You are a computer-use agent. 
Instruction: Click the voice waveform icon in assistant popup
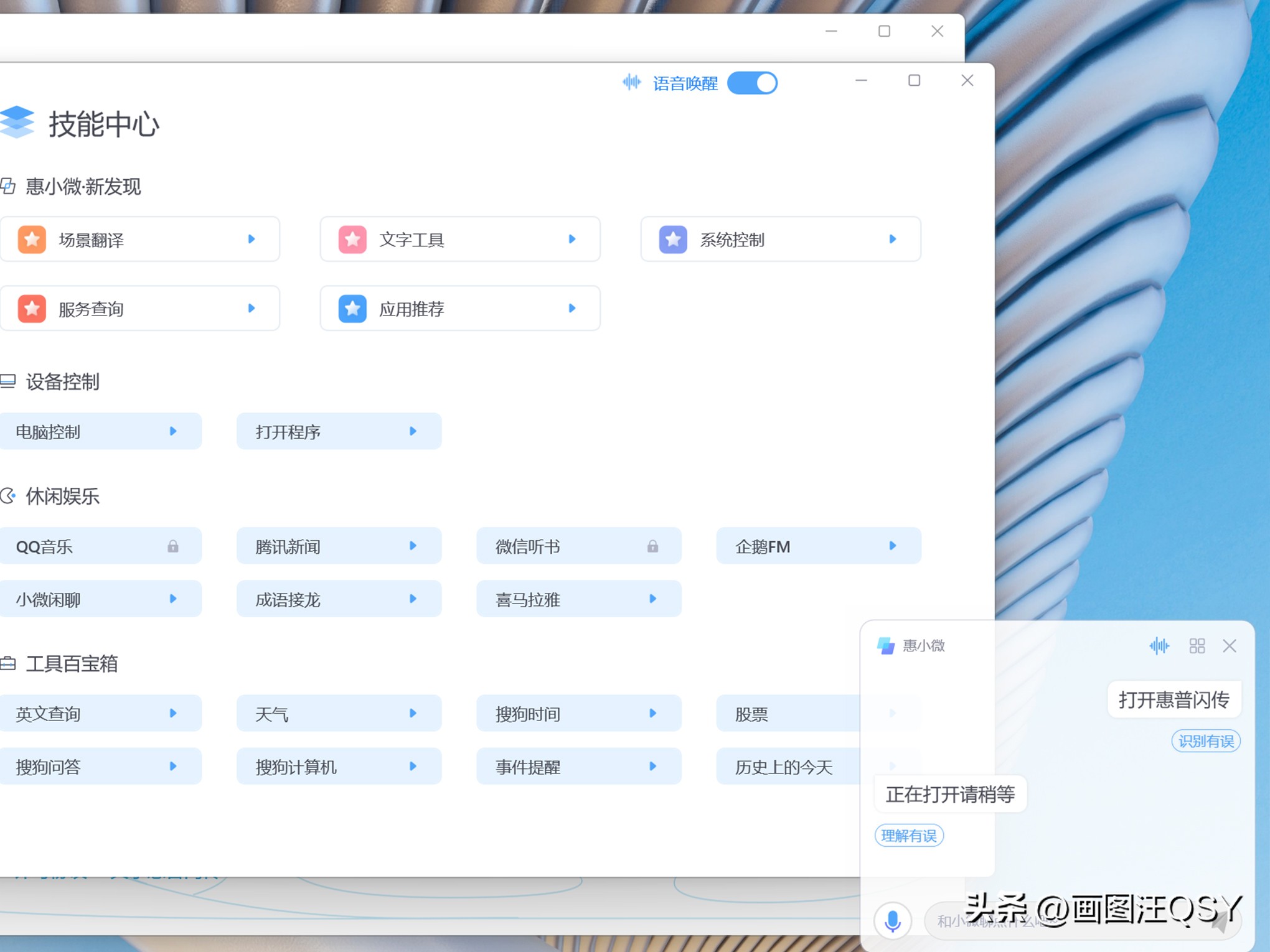click(x=1158, y=646)
